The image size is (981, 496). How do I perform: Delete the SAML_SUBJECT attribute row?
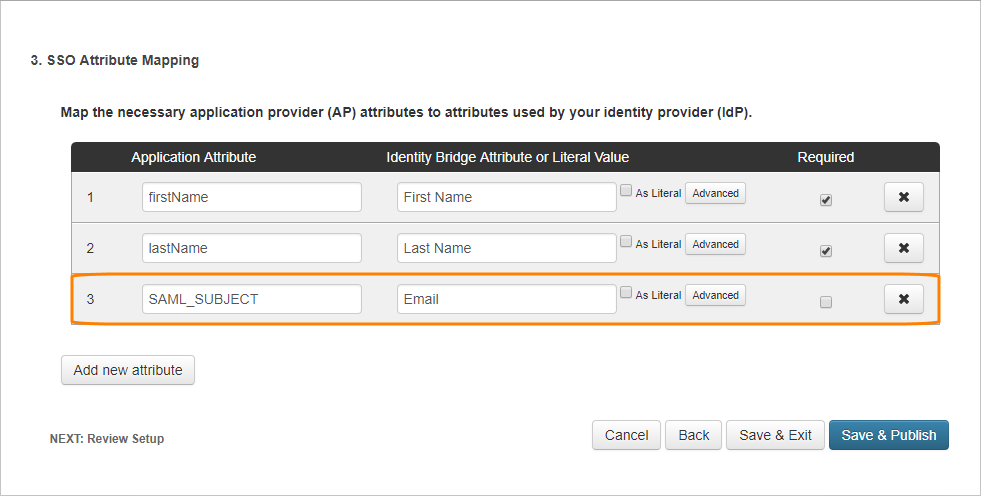coord(903,299)
